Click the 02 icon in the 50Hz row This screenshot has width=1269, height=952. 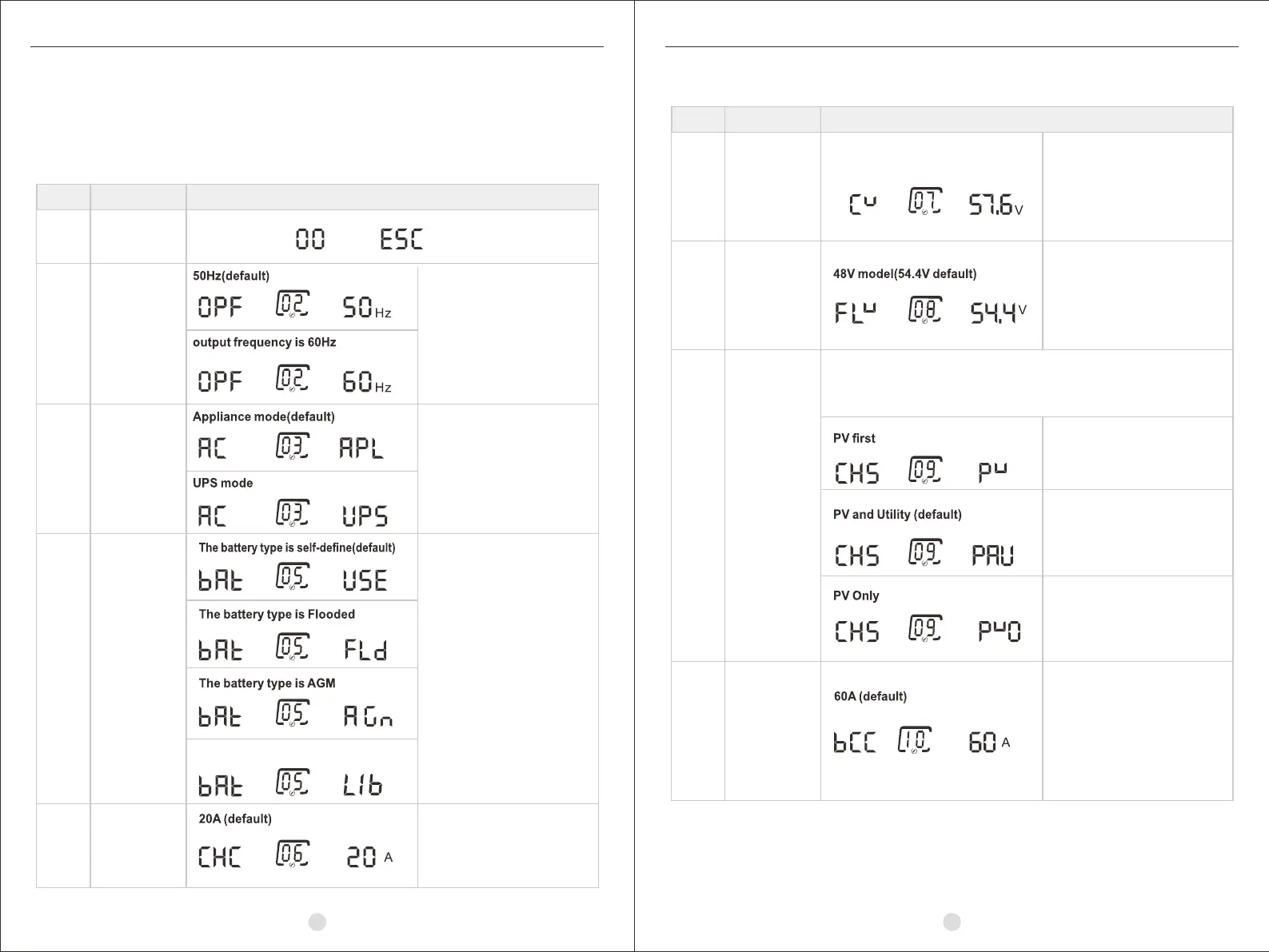pos(293,305)
